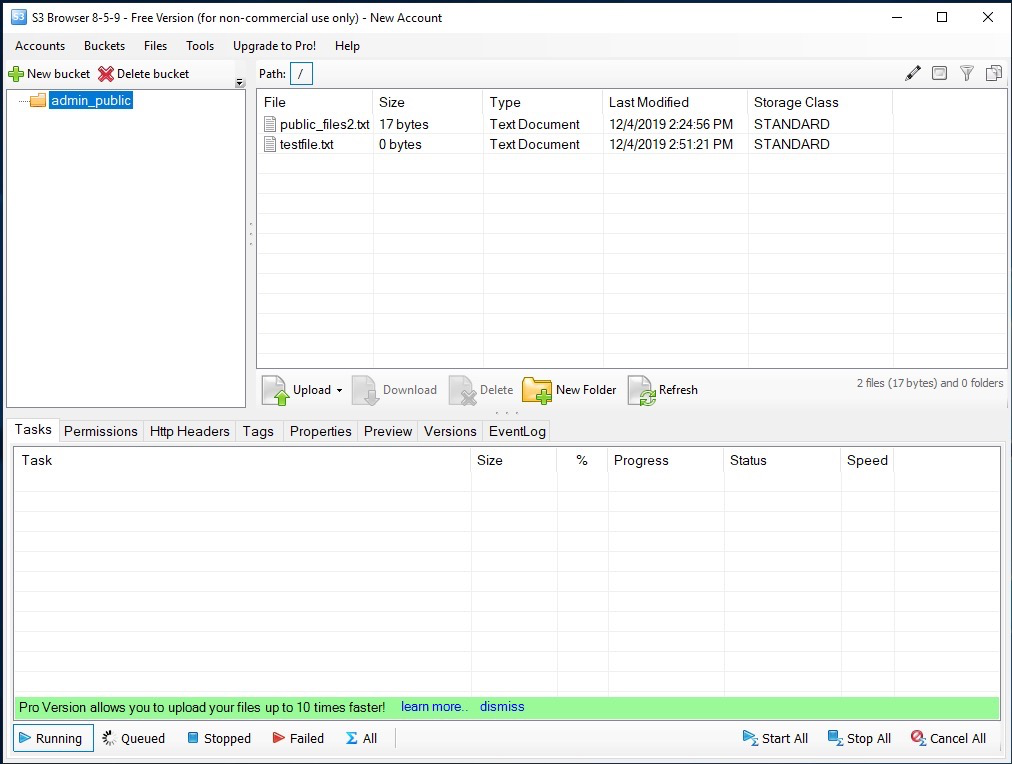The height and width of the screenshot is (764, 1012).
Task: Toggle the Failed tasks filter
Action: click(x=298, y=738)
